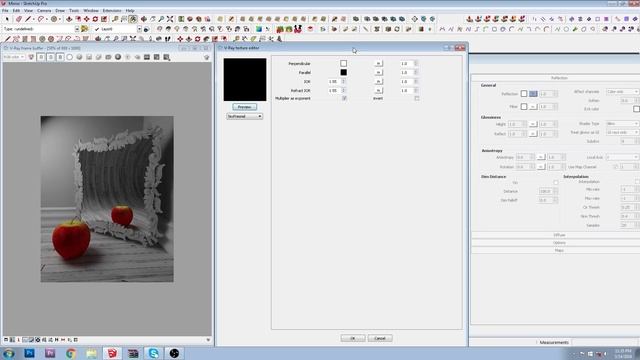This screenshot has width=640, height=360.
Task: Choose the Line pencil tool in top toolbar
Action: pyautogui.click(x=28, y=19)
